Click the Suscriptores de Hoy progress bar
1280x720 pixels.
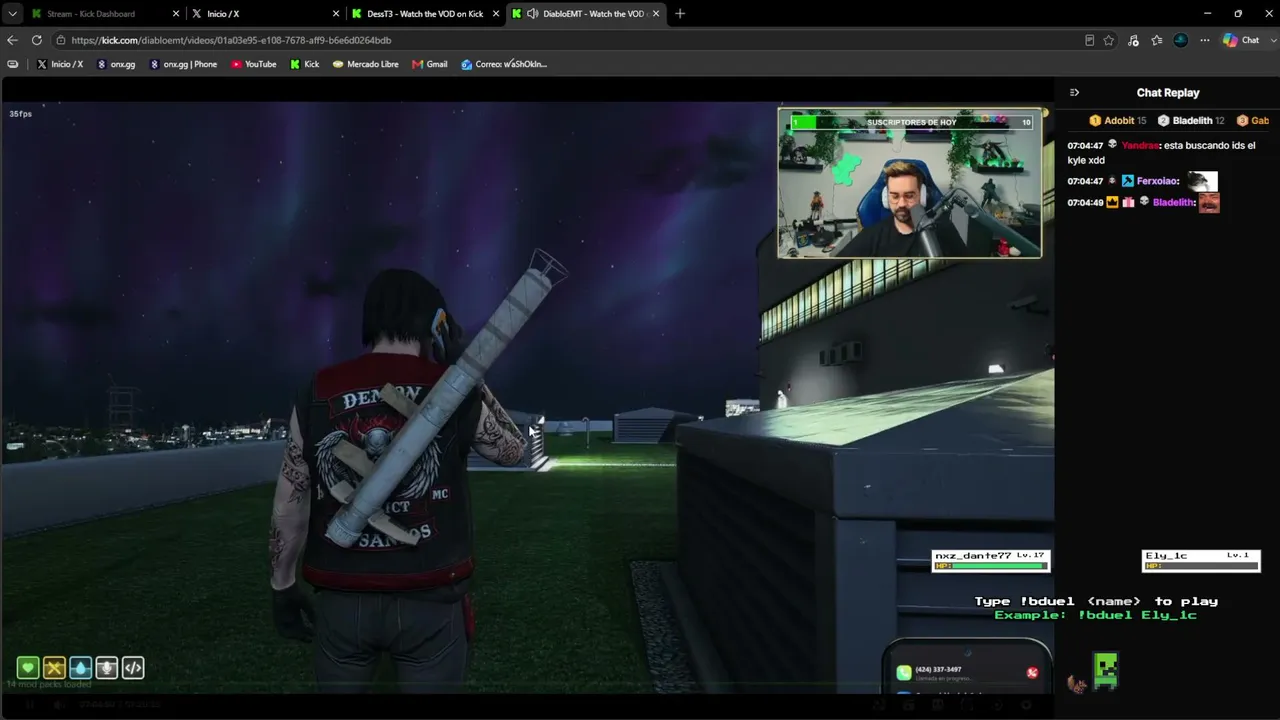point(912,122)
